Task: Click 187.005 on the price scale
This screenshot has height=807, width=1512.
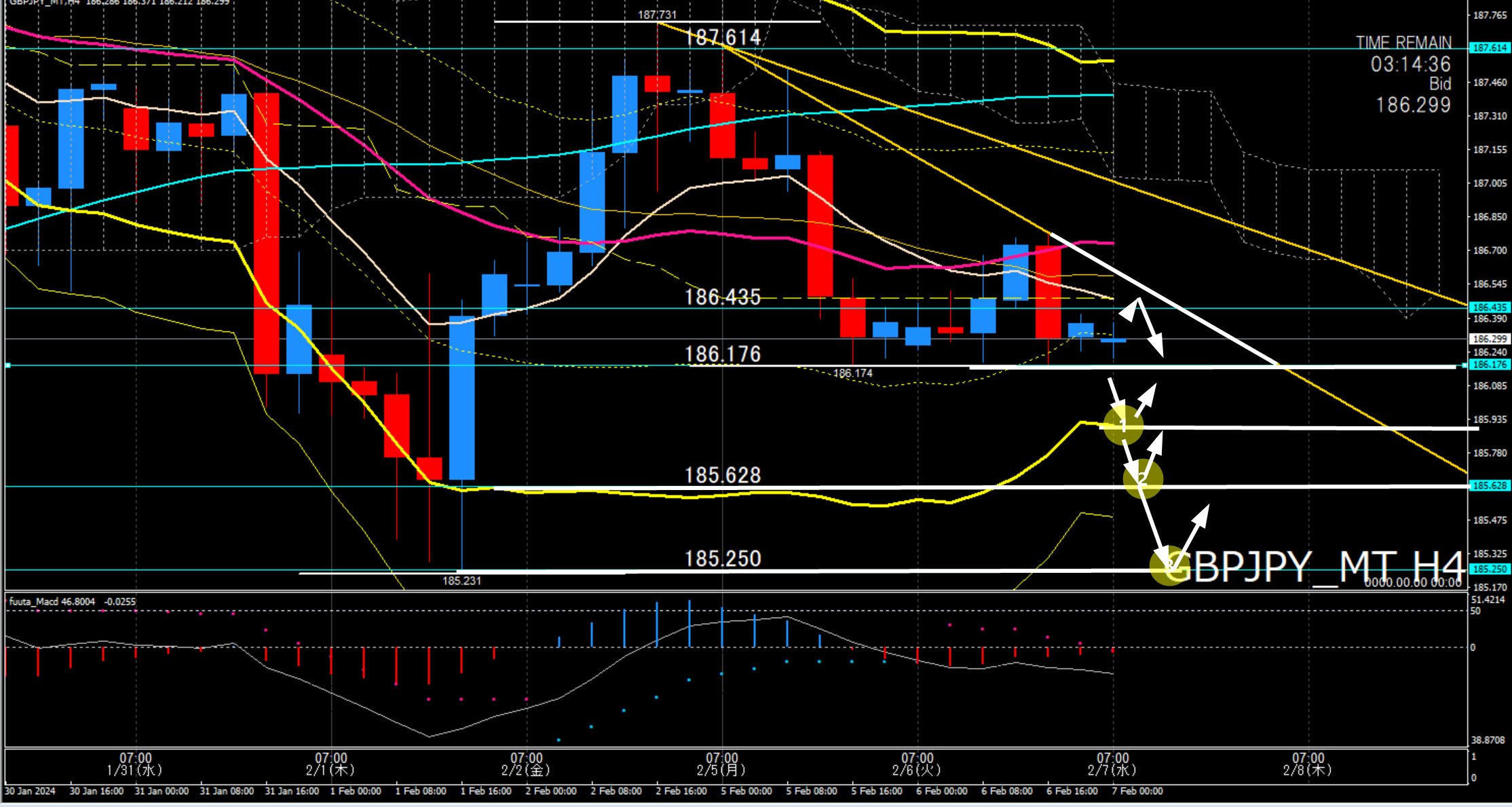Action: click(1490, 183)
